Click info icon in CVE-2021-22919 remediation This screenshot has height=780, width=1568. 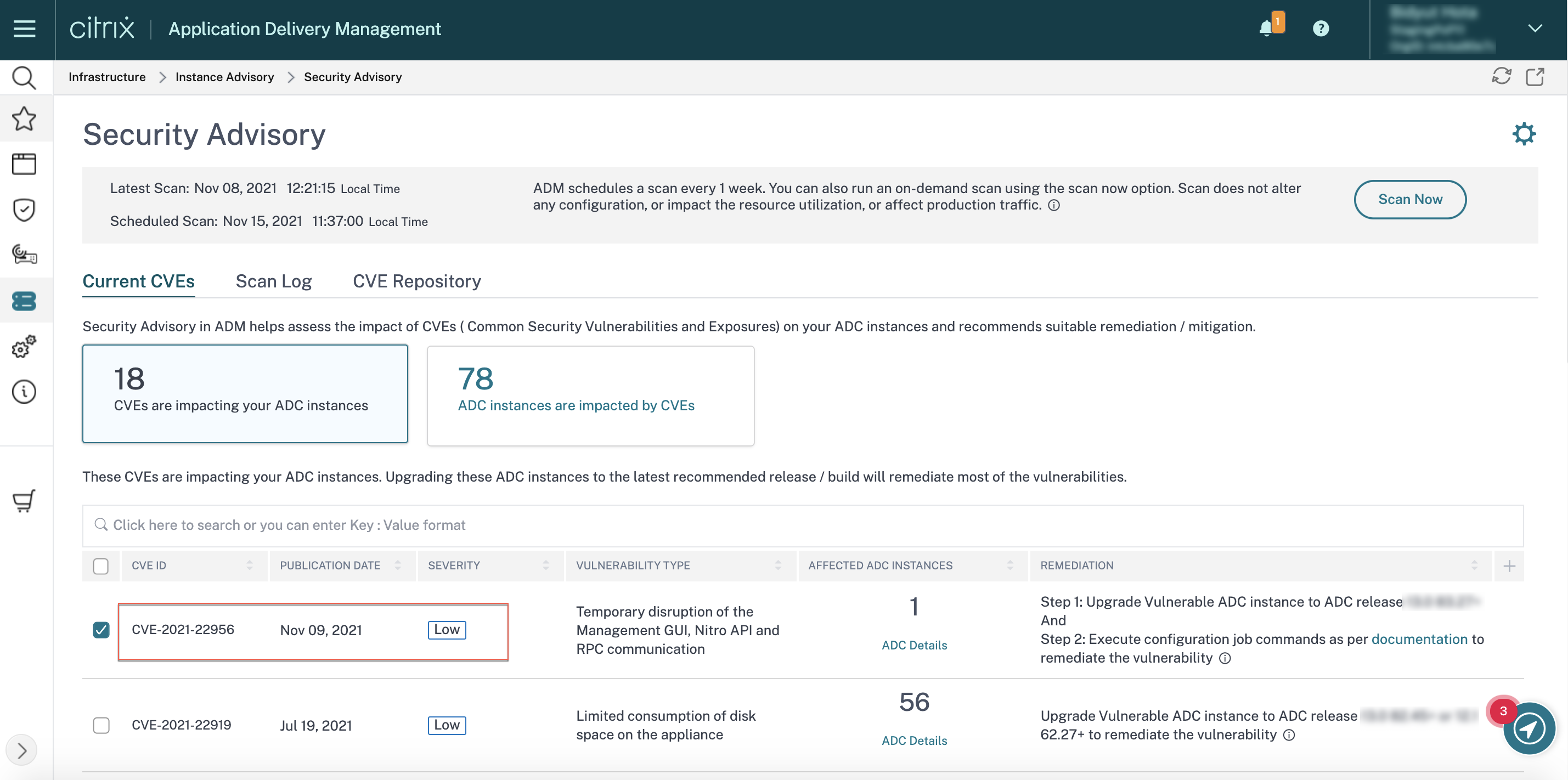coord(1289,735)
